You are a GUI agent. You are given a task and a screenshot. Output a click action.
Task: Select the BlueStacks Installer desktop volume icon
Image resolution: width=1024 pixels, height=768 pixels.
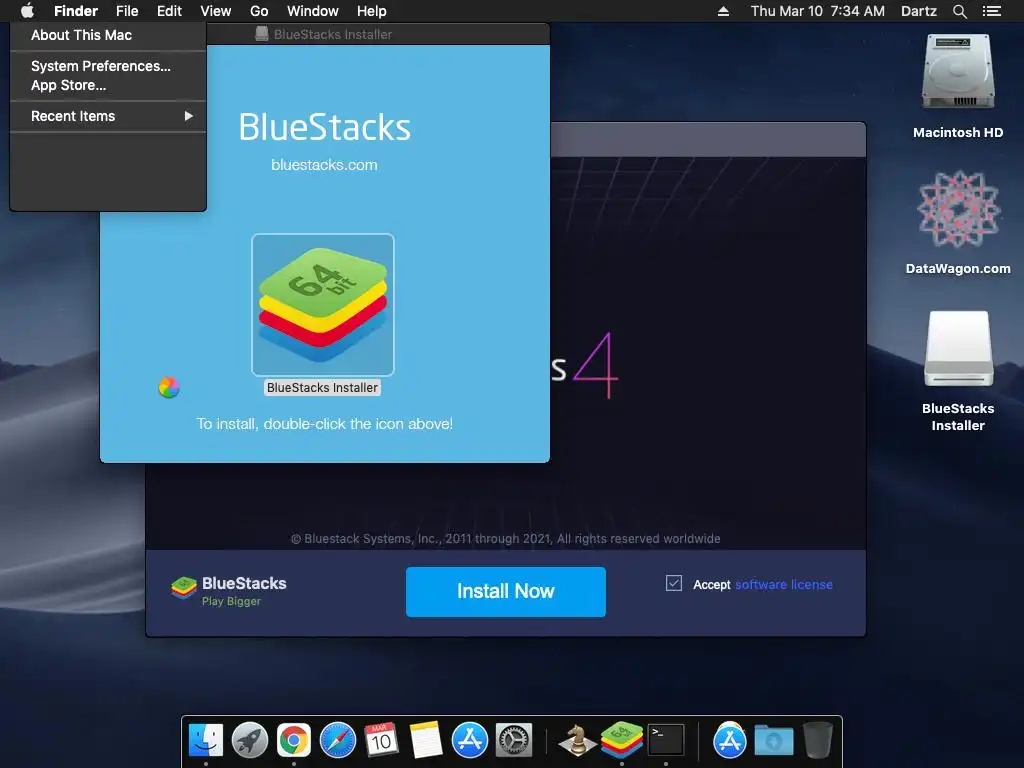pyautogui.click(x=958, y=349)
